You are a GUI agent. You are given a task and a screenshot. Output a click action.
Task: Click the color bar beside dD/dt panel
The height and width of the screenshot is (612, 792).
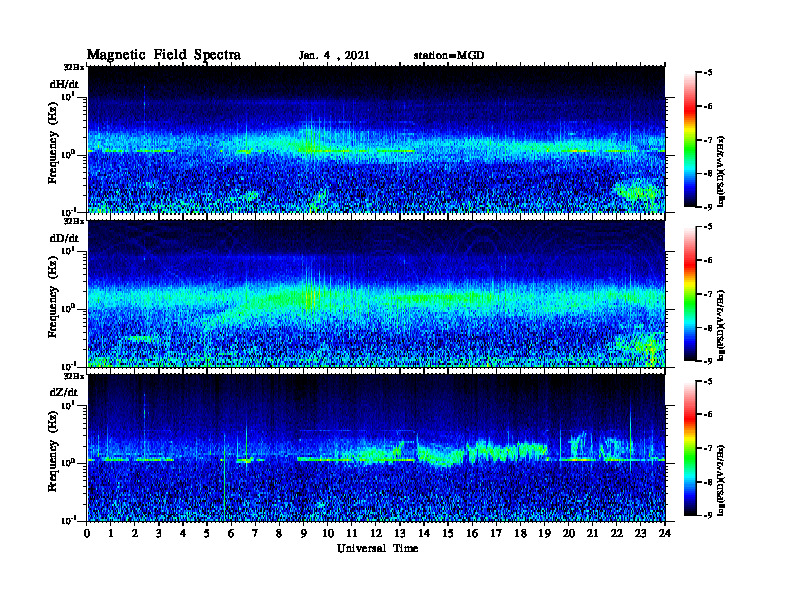[x=690, y=294]
